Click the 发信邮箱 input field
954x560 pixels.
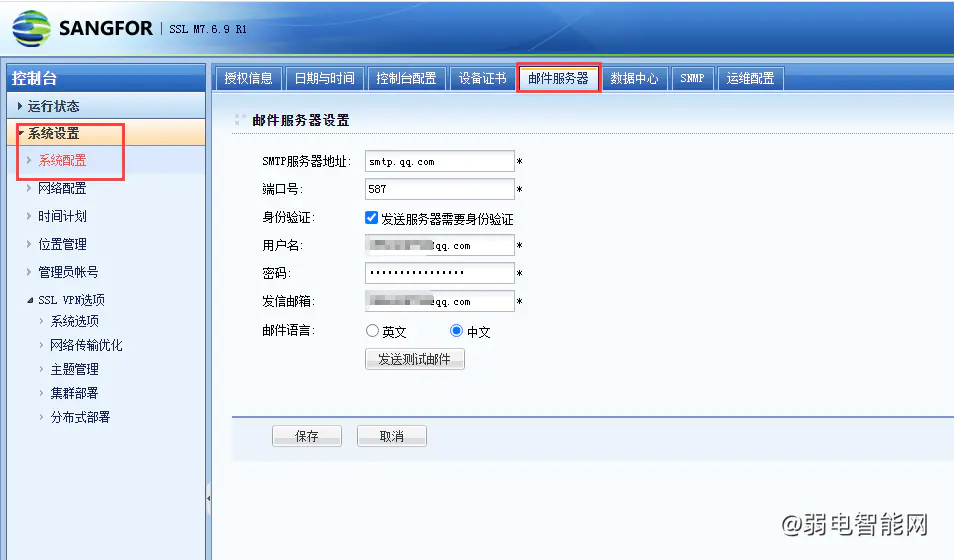pyautogui.click(x=440, y=301)
